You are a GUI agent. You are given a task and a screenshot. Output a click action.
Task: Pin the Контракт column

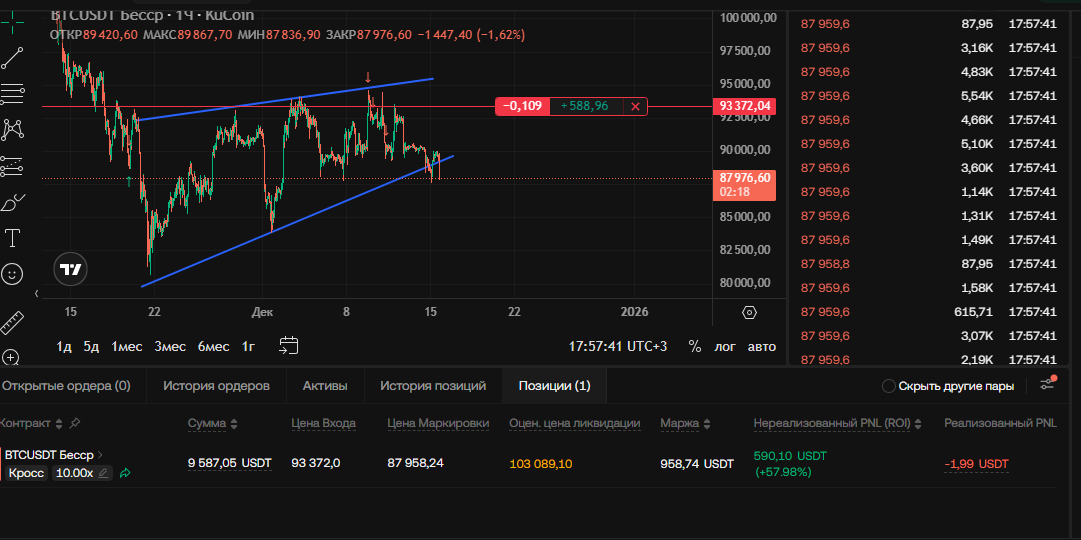(75, 422)
